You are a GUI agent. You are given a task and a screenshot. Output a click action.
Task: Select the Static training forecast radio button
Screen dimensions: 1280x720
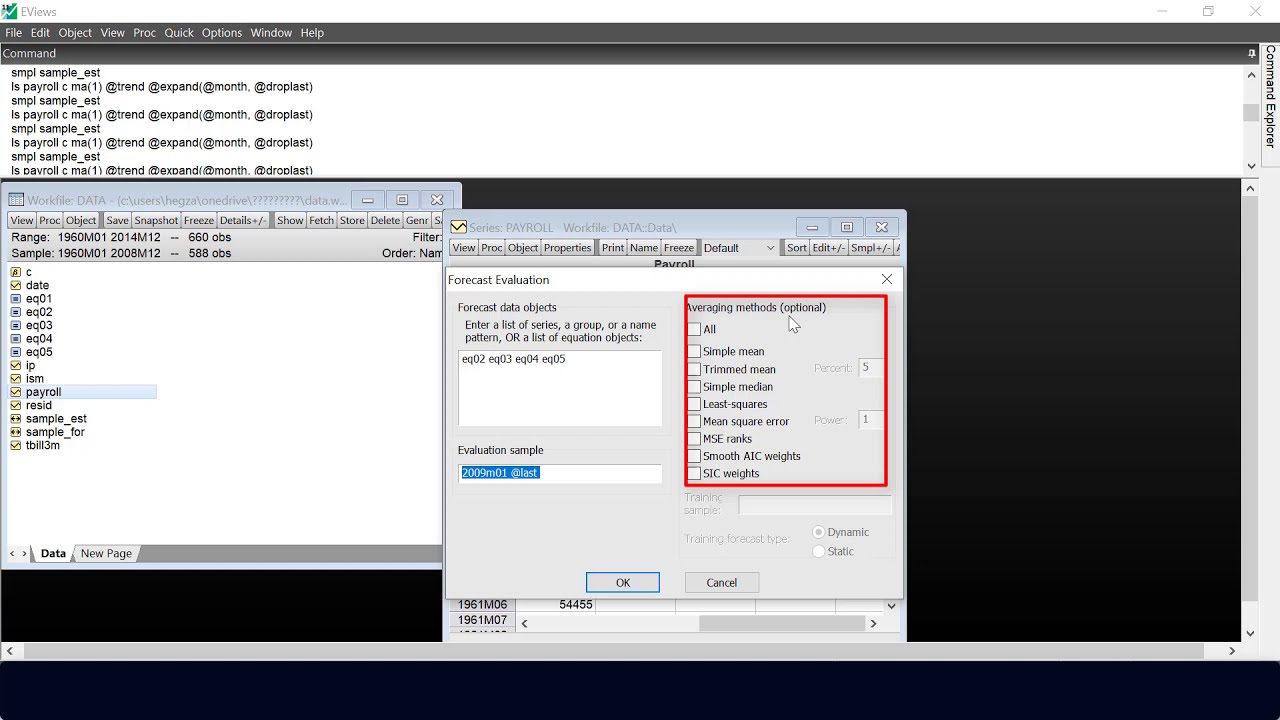point(819,551)
